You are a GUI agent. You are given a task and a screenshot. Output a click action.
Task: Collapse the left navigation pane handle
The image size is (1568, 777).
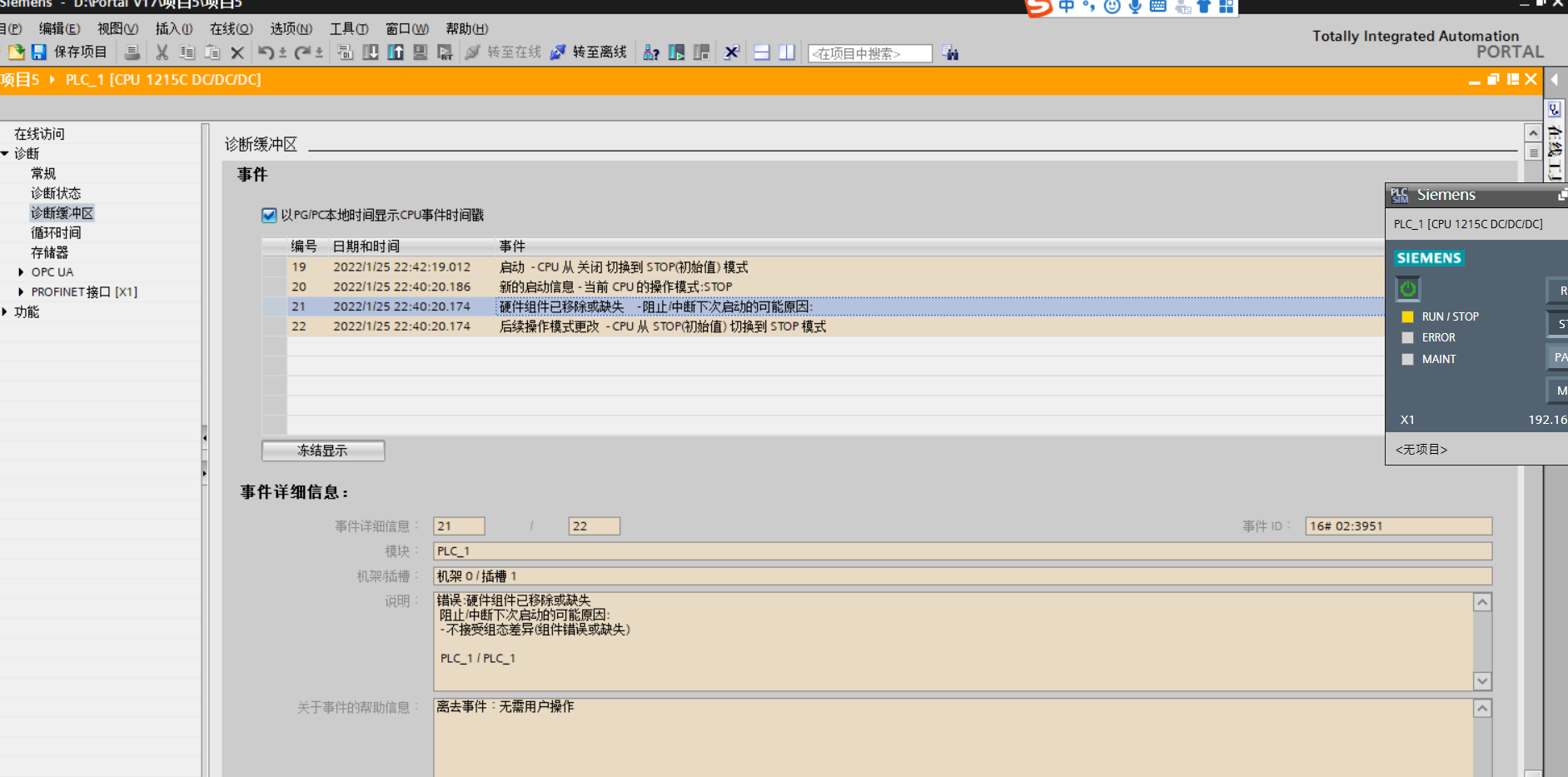(x=205, y=437)
